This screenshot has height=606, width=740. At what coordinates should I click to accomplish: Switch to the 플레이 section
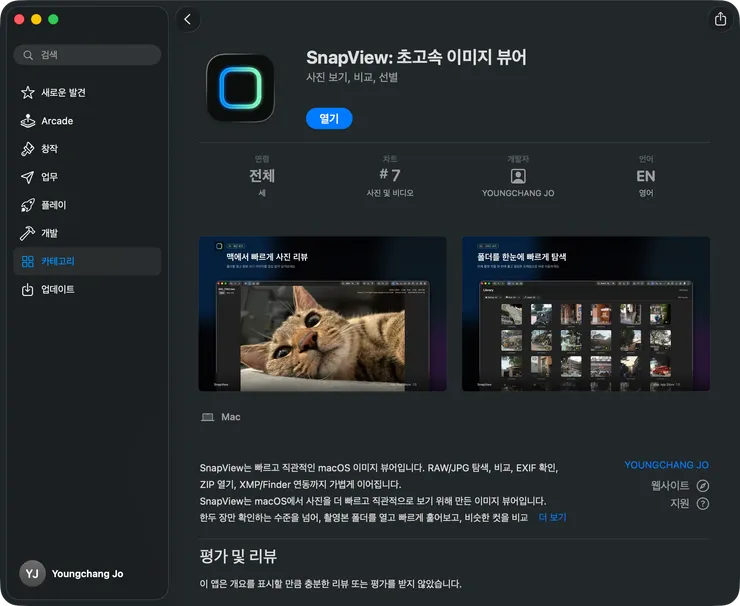53,205
